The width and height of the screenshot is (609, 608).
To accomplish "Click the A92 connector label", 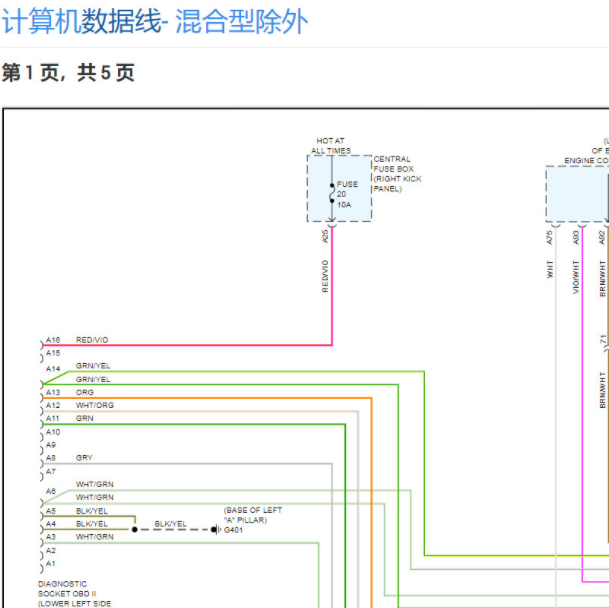I will click(602, 238).
